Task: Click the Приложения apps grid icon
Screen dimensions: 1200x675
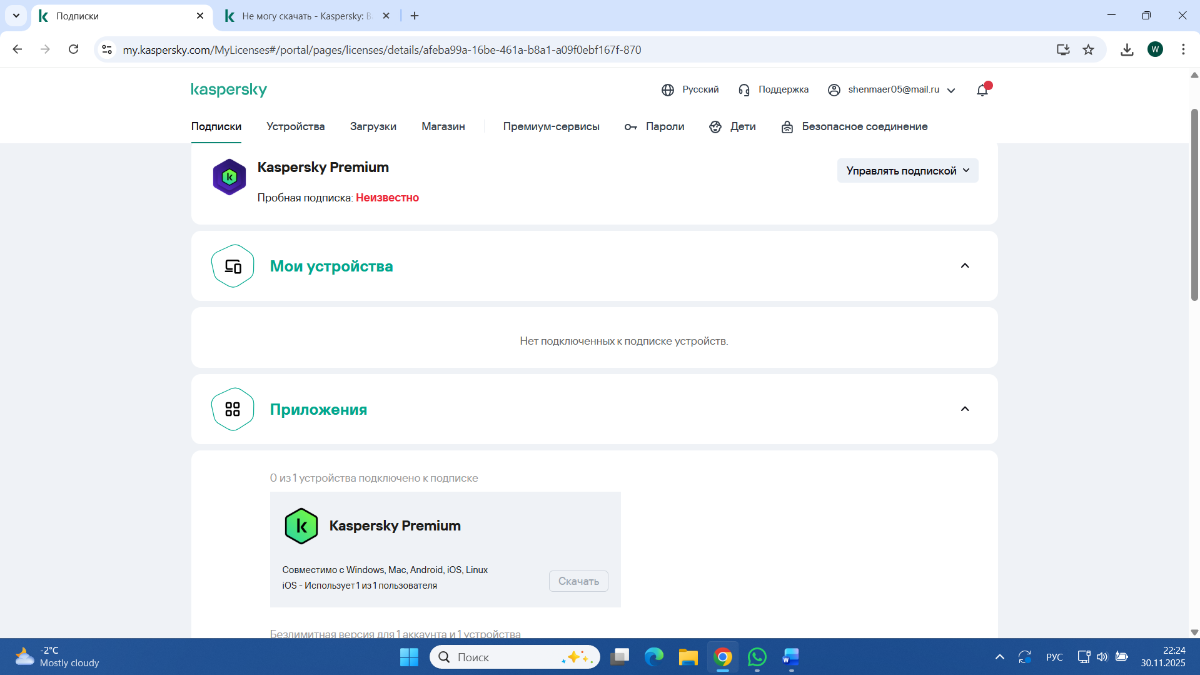Action: tap(233, 409)
